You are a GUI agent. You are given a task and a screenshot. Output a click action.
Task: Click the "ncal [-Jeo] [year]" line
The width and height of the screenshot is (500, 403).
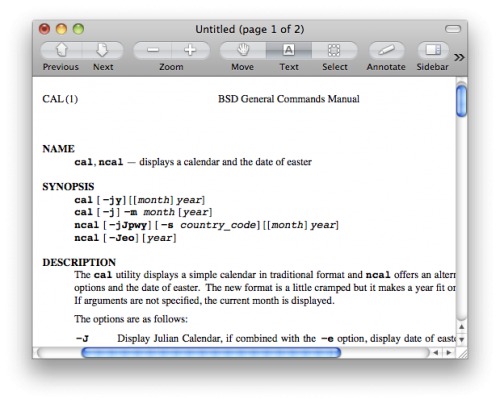[125, 238]
